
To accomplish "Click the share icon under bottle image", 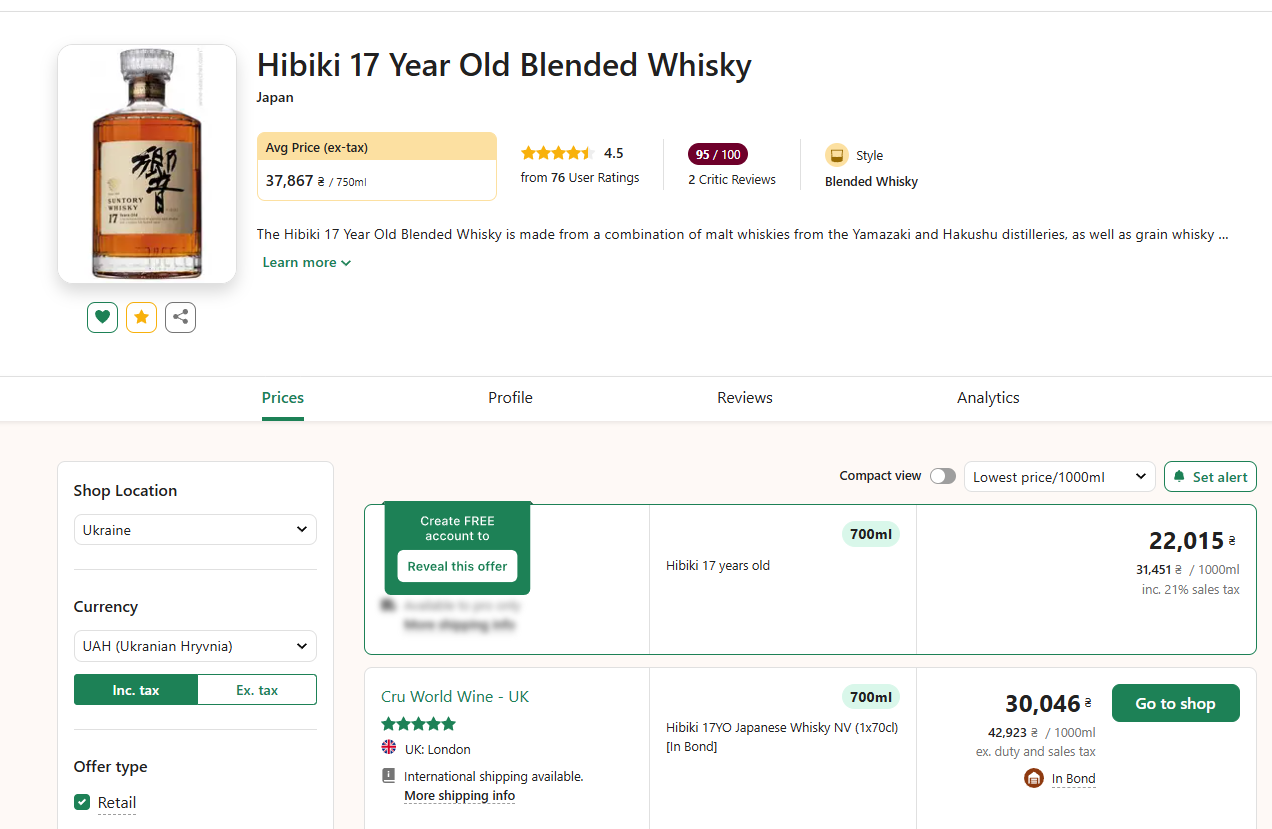I will 180,317.
